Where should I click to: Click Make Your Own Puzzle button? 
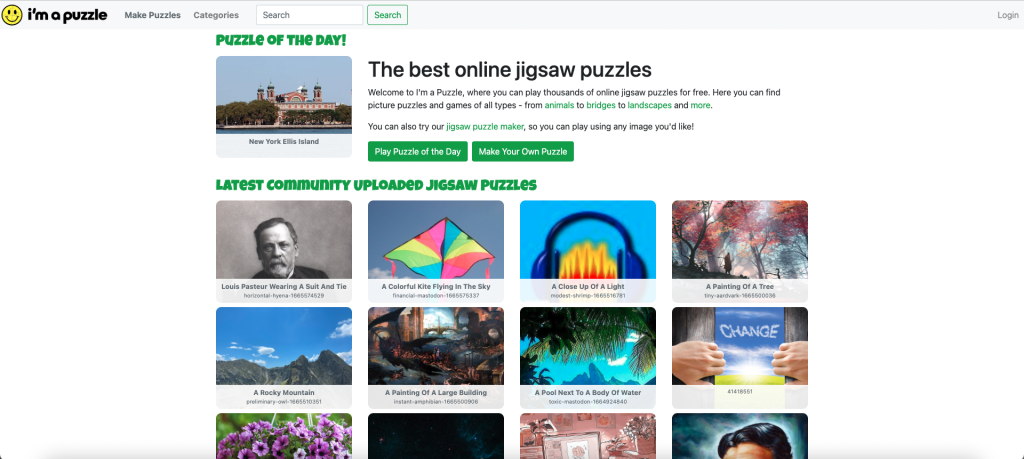coord(522,151)
